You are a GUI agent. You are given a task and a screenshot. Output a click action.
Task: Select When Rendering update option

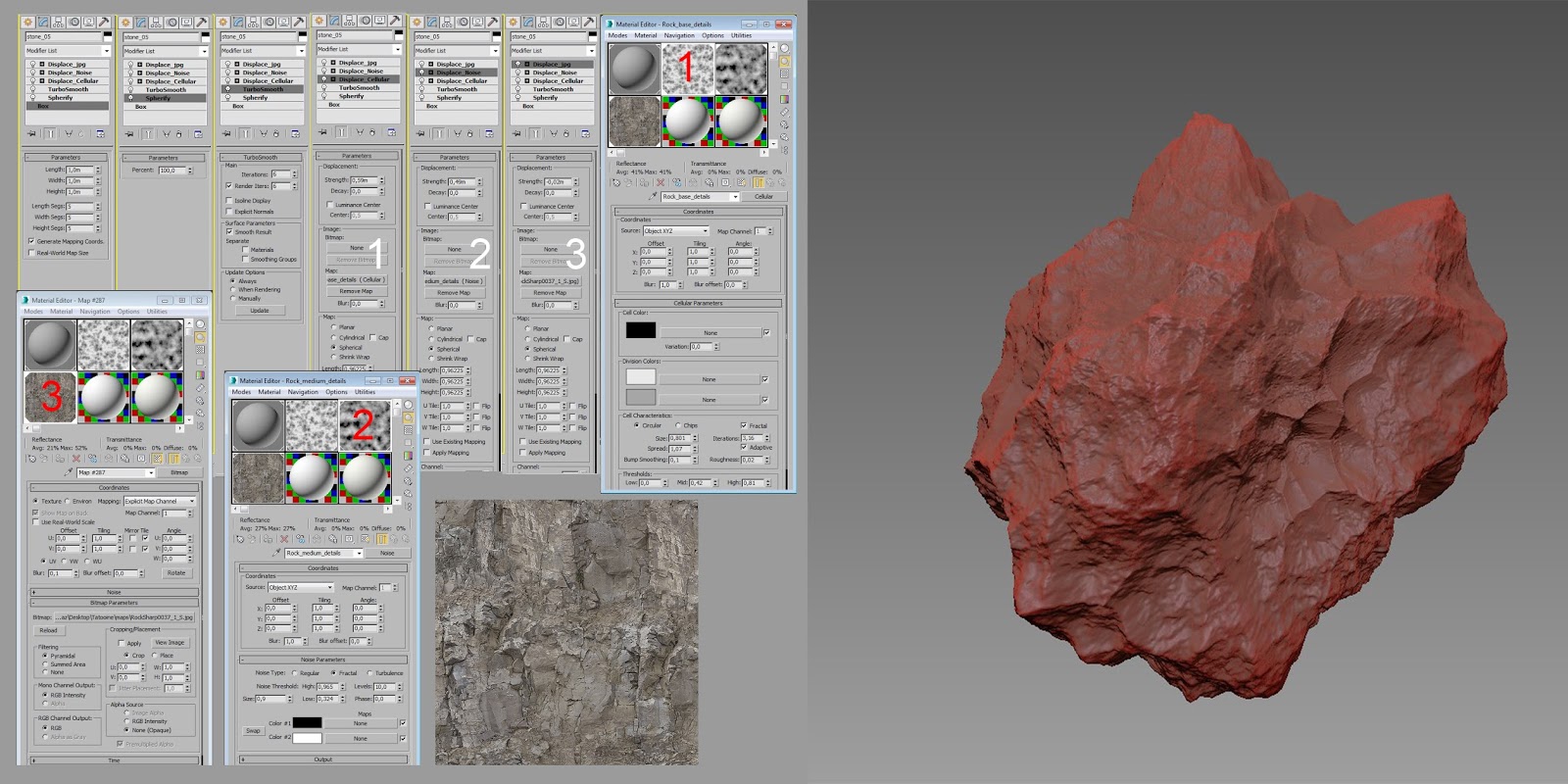point(232,290)
